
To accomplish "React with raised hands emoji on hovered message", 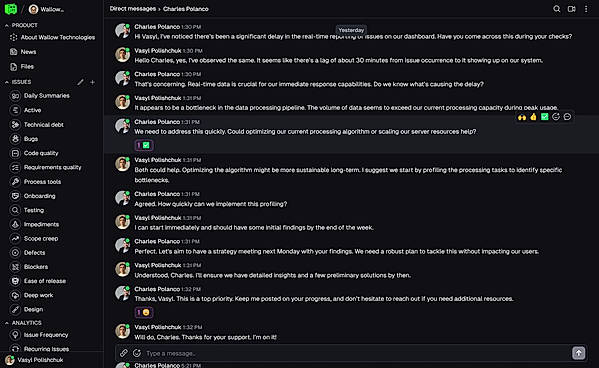I will pyautogui.click(x=522, y=117).
